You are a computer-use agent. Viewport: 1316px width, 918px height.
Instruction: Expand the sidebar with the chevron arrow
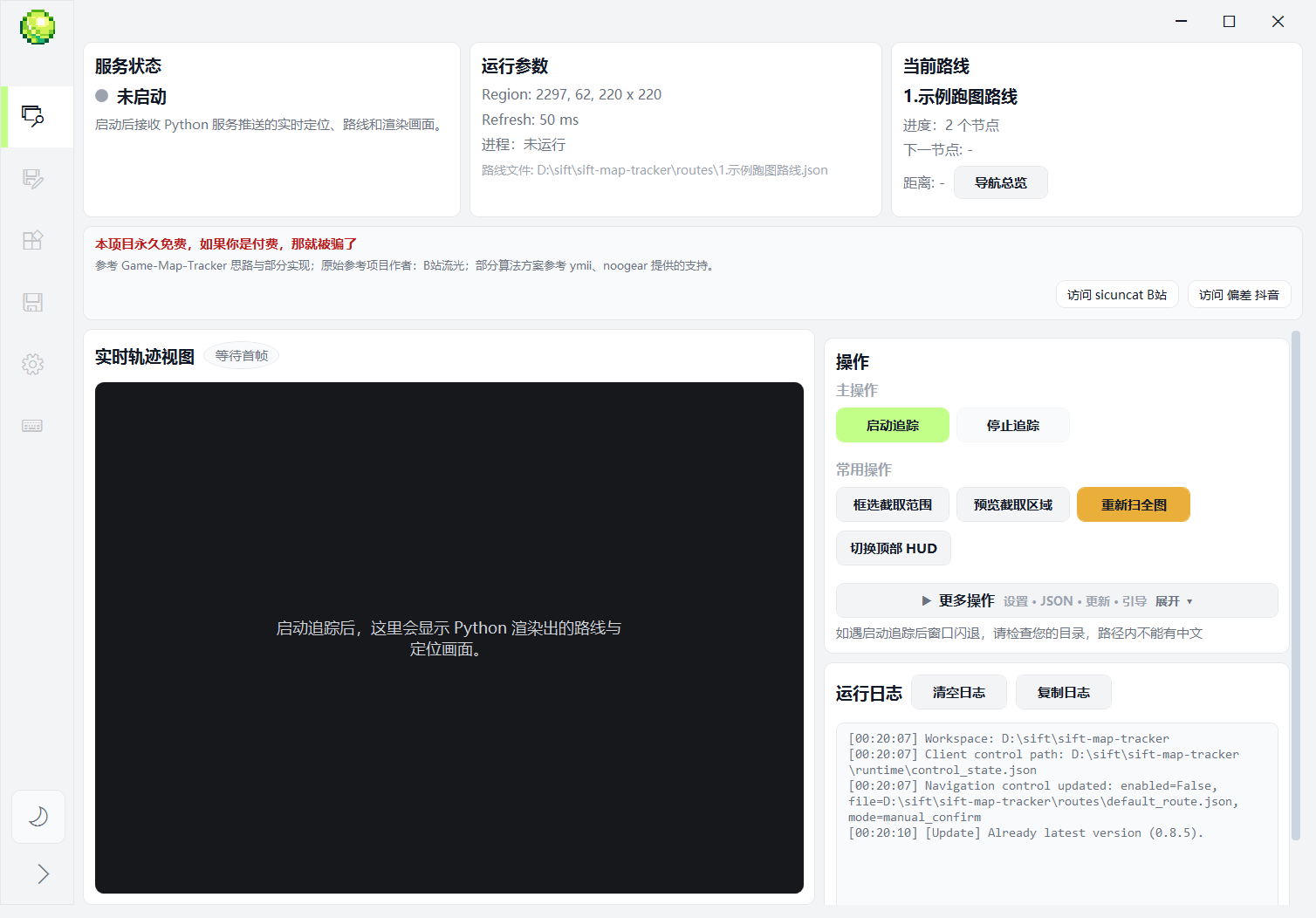pyautogui.click(x=43, y=873)
